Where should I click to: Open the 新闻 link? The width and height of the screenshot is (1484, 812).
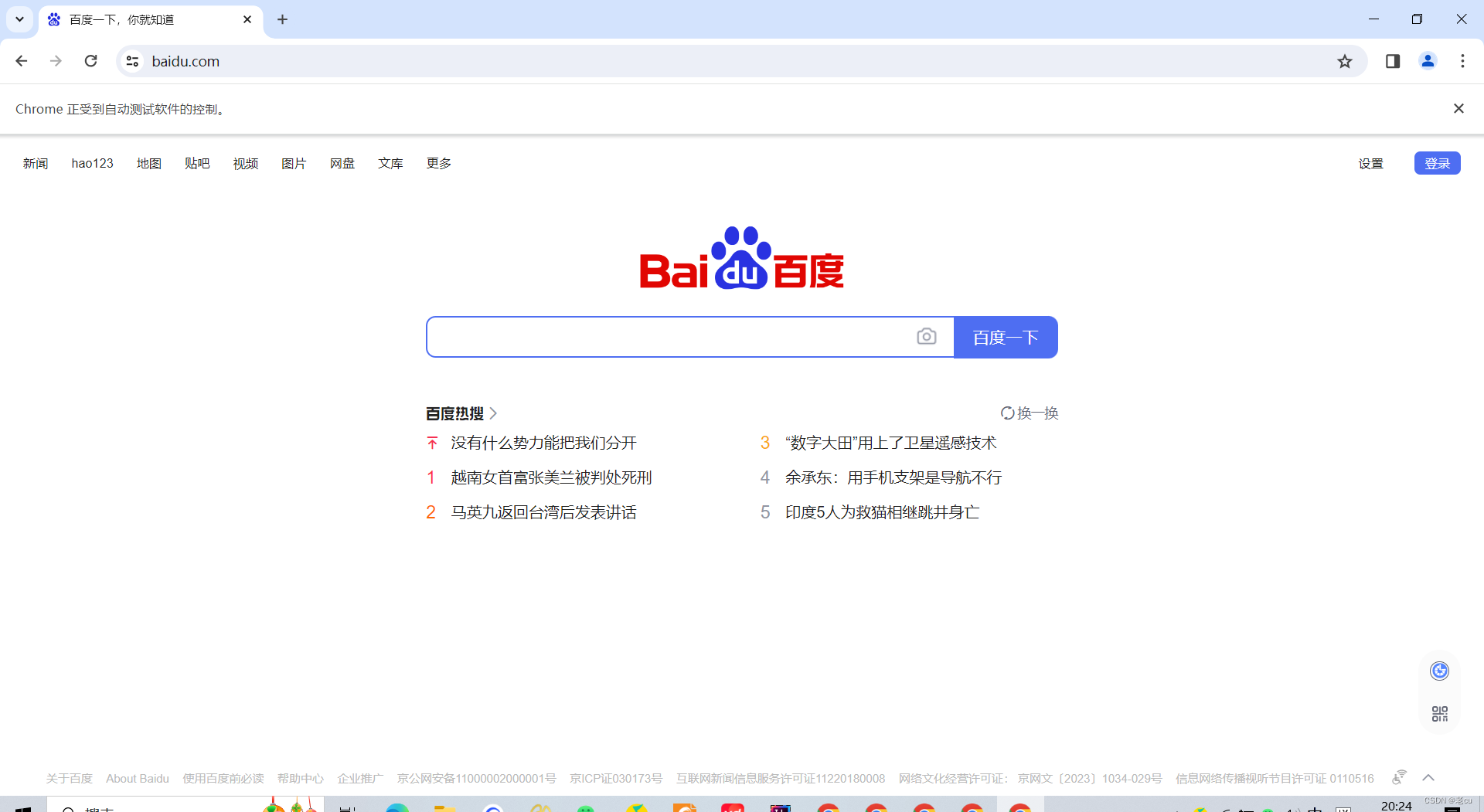point(36,163)
